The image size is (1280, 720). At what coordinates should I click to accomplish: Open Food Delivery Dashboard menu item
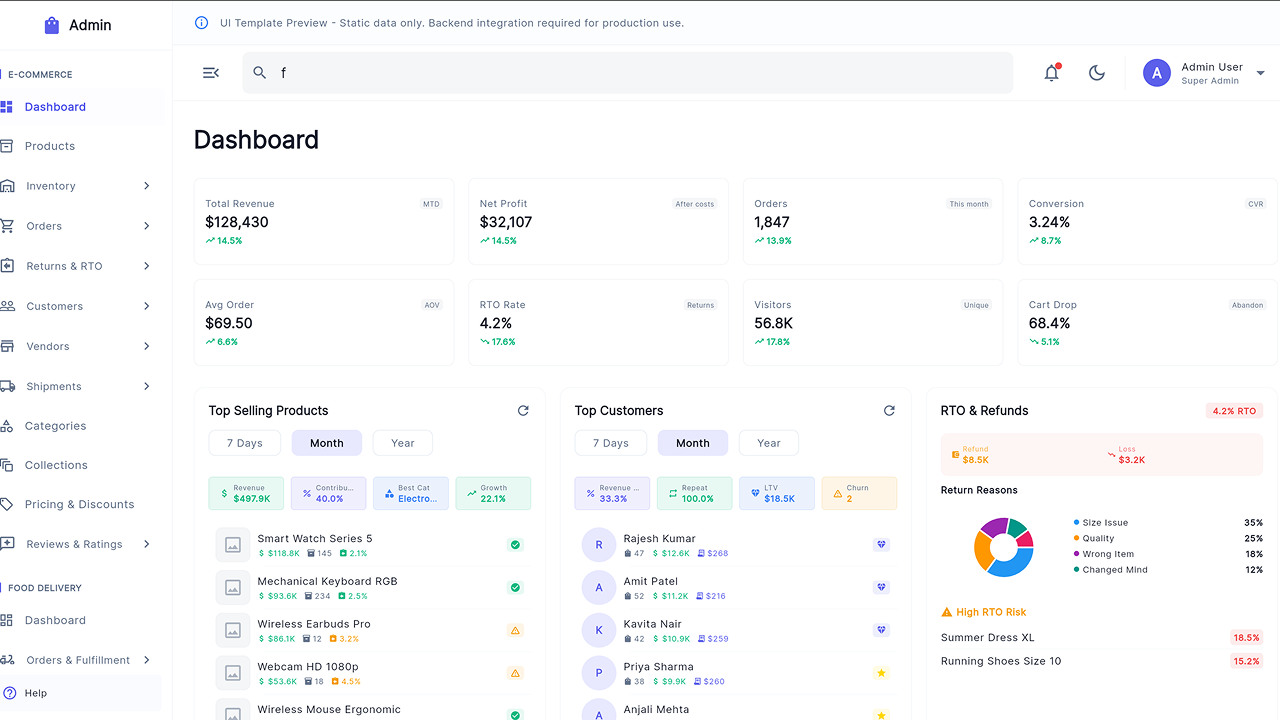(x=80, y=620)
